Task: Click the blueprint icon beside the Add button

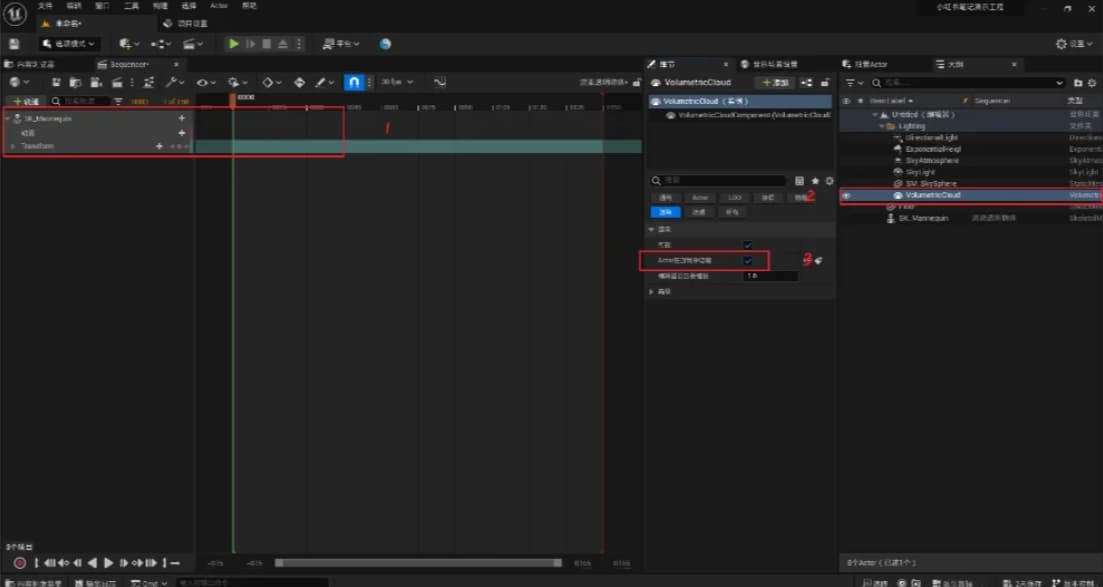Action: [806, 82]
